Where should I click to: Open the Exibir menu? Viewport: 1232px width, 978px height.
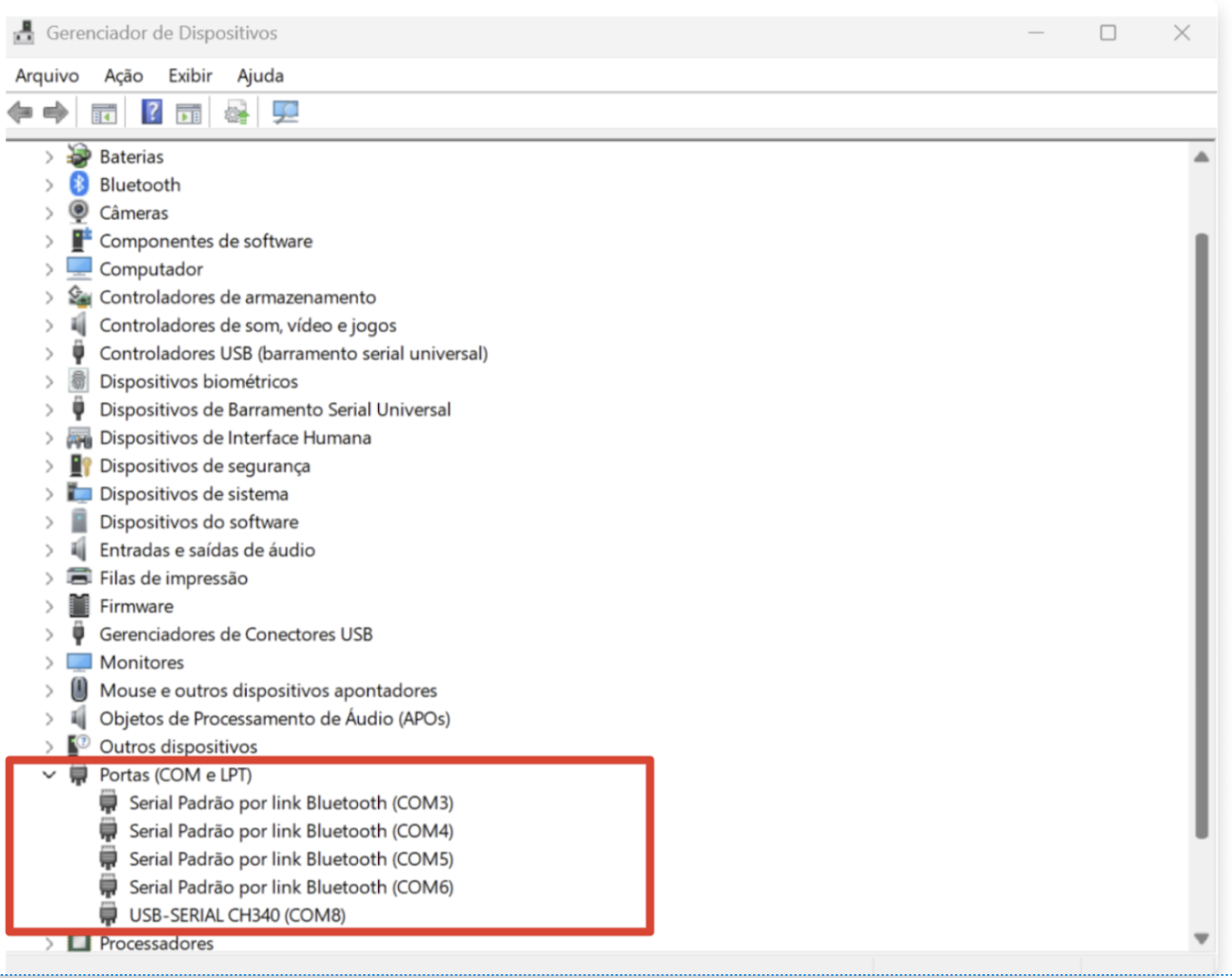click(190, 75)
